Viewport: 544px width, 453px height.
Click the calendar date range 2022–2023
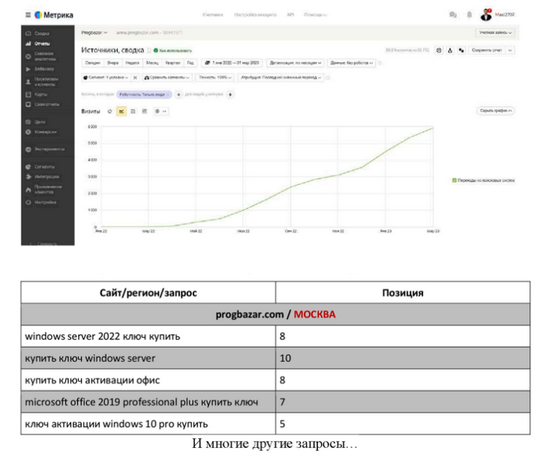232,63
